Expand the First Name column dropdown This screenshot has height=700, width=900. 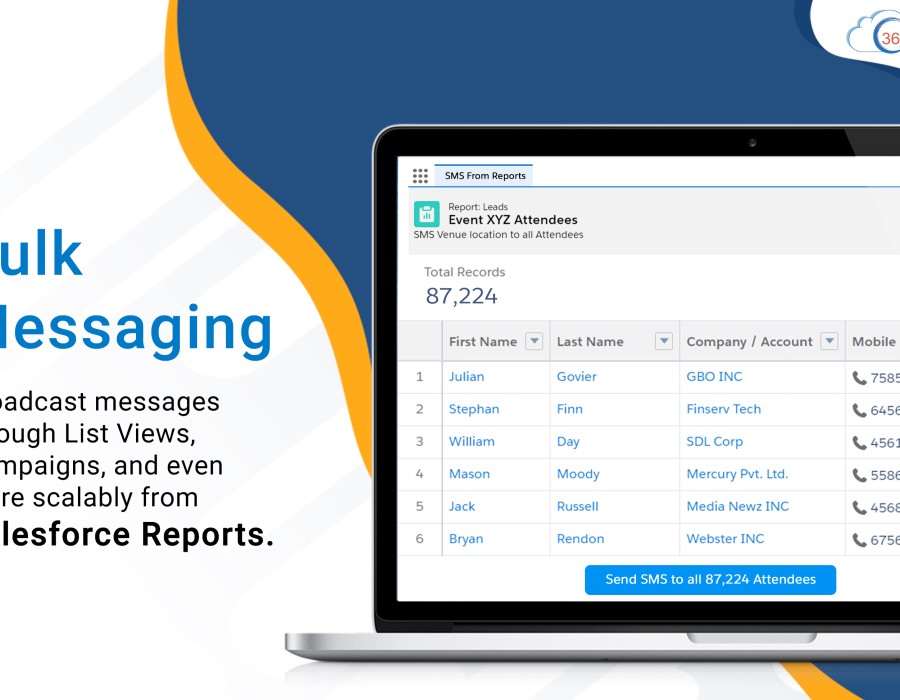[x=534, y=342]
